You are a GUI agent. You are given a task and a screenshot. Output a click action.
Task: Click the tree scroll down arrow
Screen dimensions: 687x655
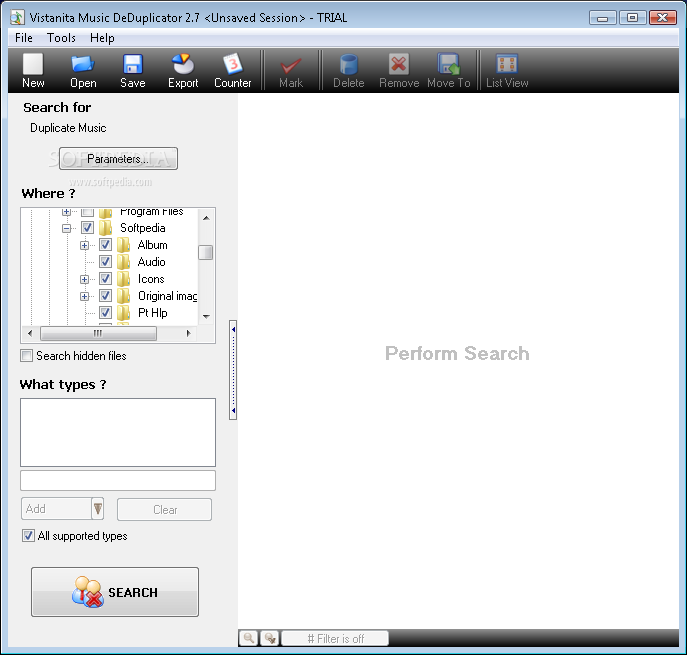(x=206, y=316)
